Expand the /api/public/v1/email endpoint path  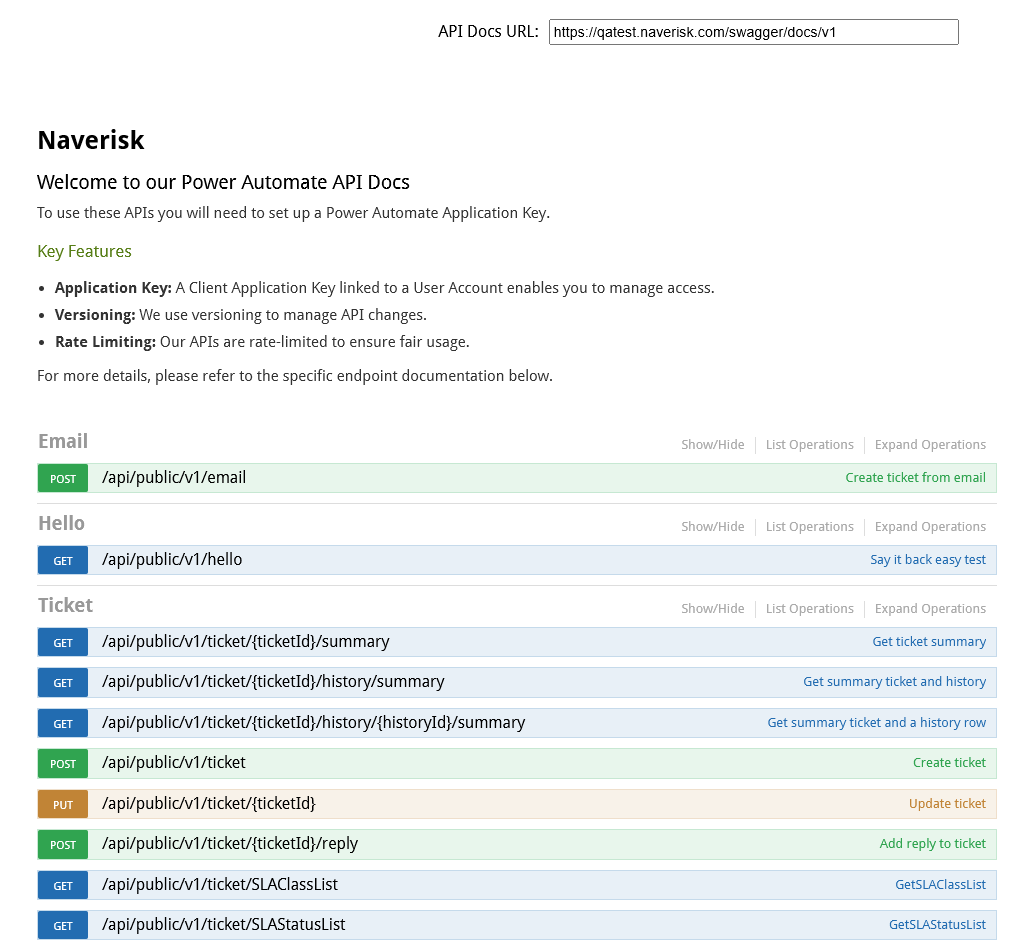[174, 478]
